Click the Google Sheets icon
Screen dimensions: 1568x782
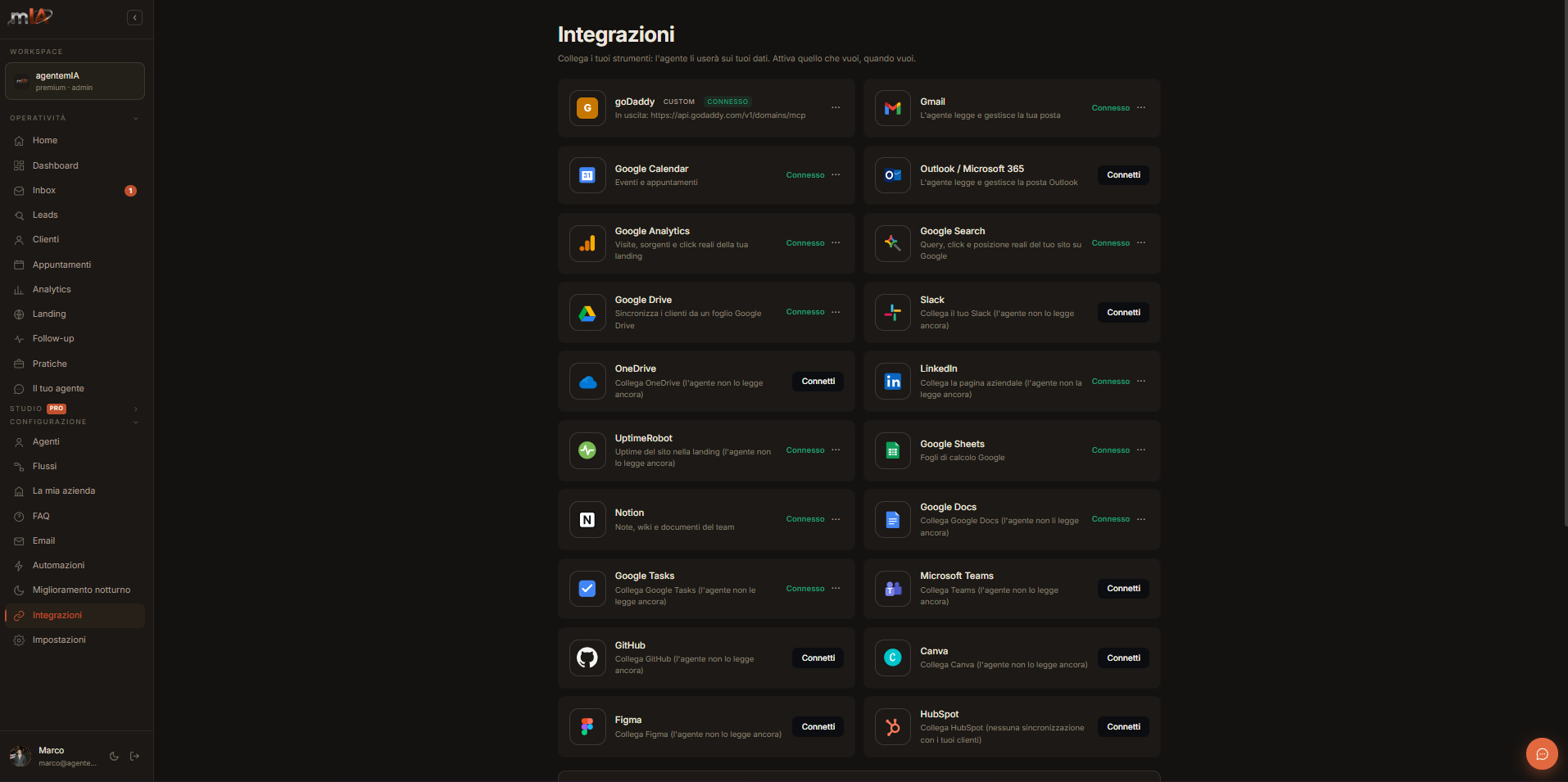[893, 450]
